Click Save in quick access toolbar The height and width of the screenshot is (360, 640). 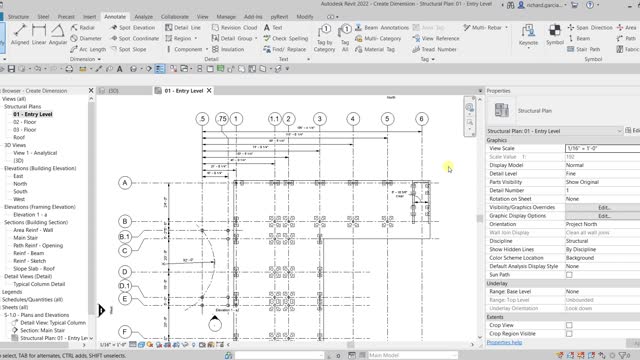11,69
